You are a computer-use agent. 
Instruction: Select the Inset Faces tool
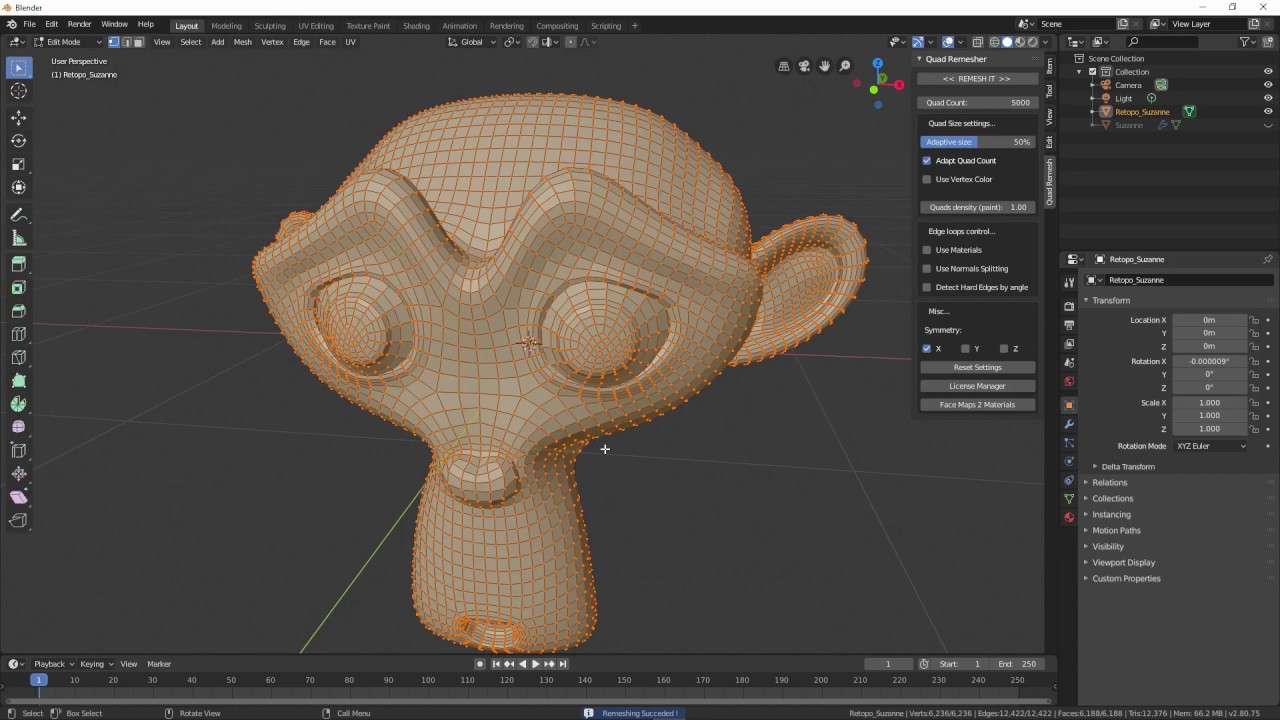coord(18,288)
